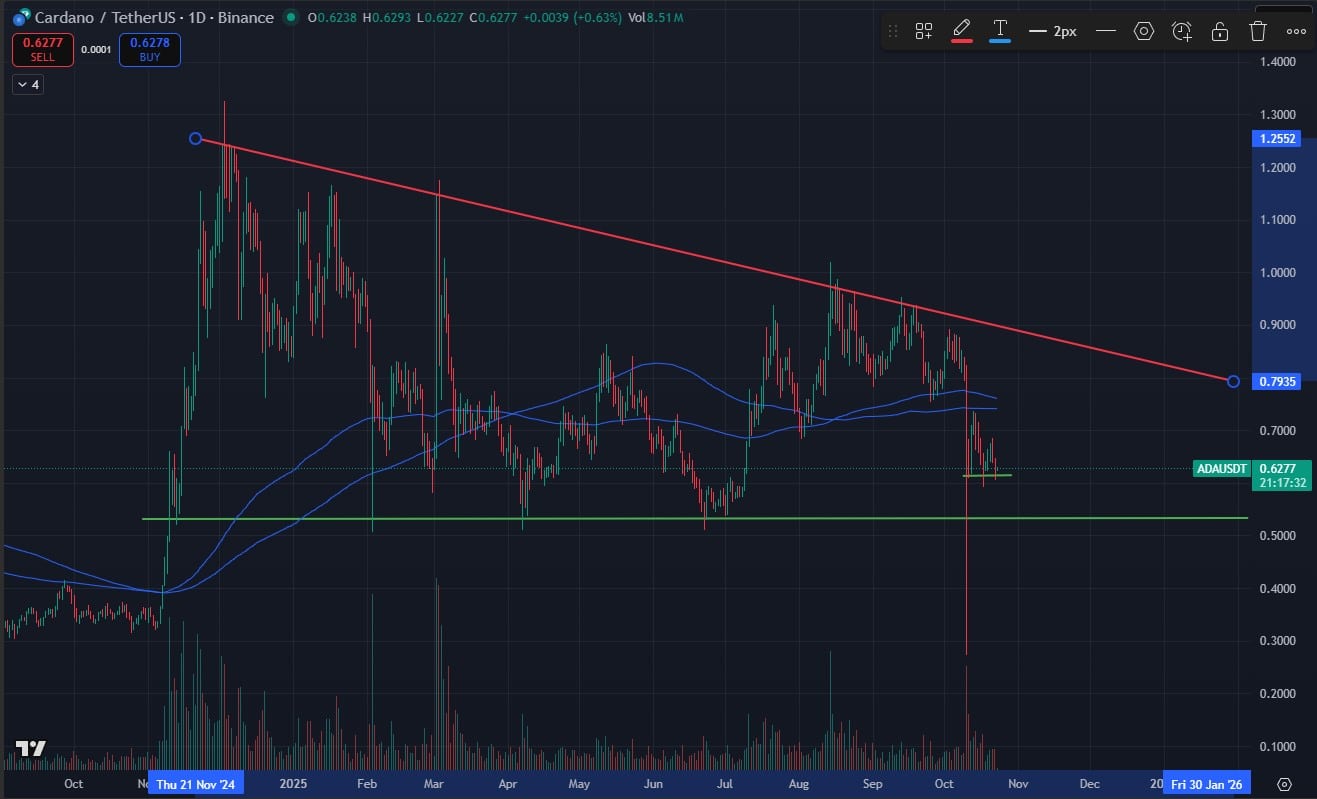Click the green market status dot

pyautogui.click(x=290, y=17)
